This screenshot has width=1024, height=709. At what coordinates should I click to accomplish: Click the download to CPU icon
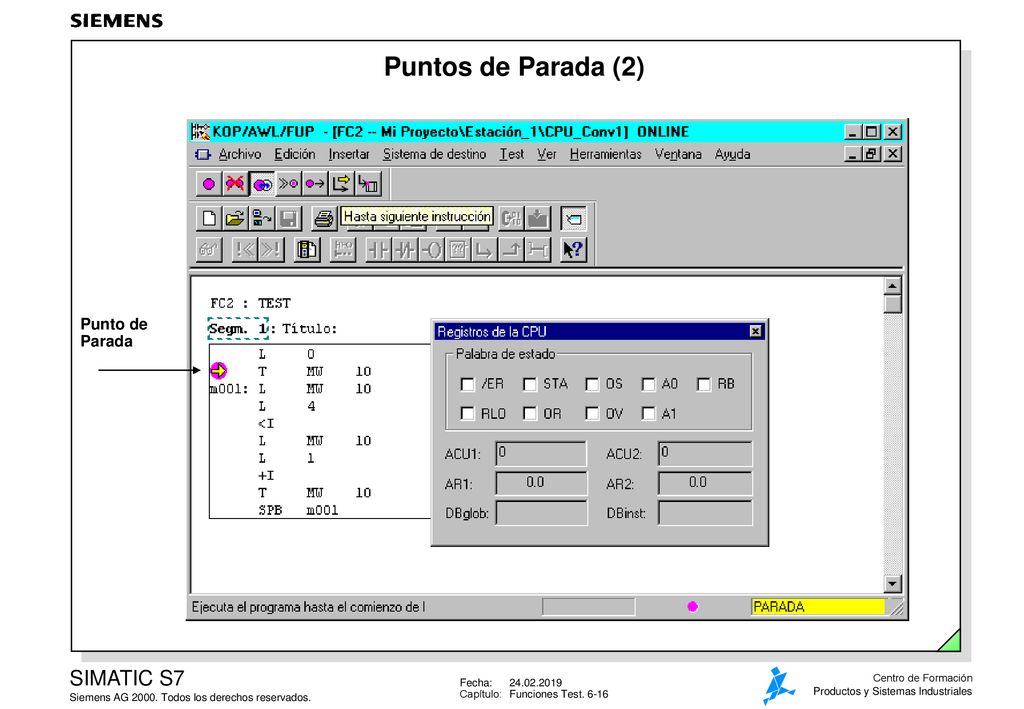coord(537,218)
